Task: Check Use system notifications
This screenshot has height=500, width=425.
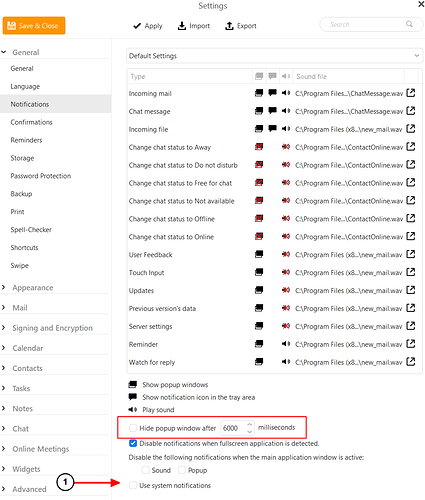Action: point(133,485)
